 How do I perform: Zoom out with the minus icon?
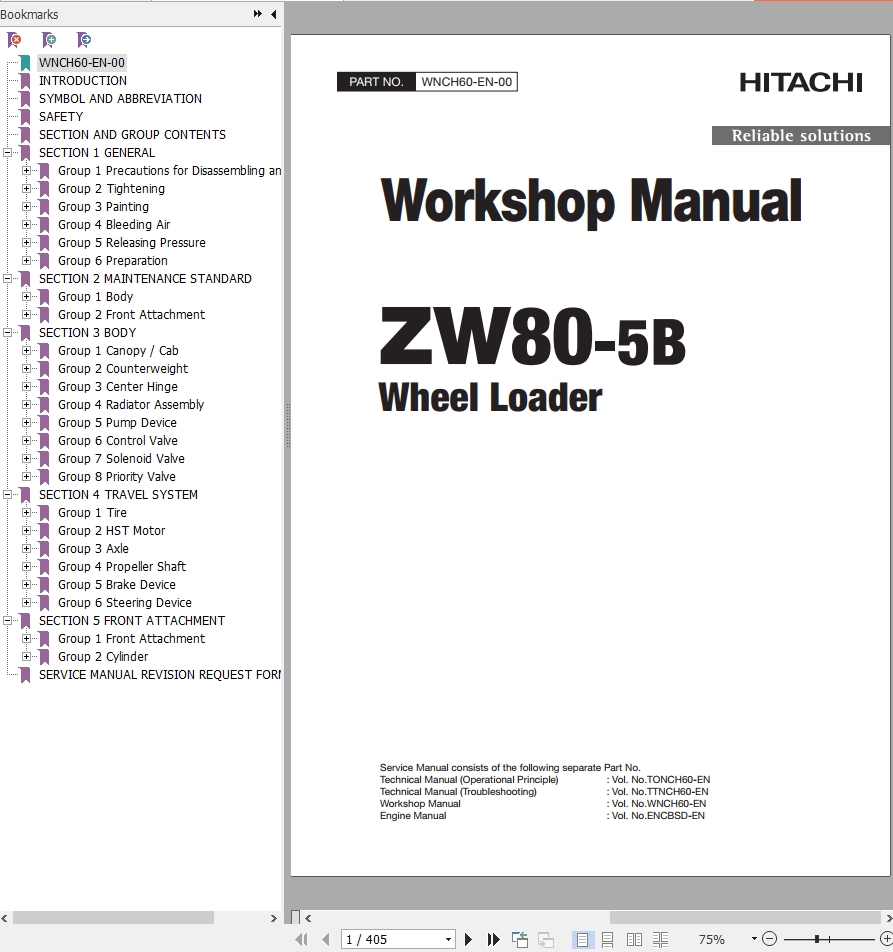(x=769, y=939)
